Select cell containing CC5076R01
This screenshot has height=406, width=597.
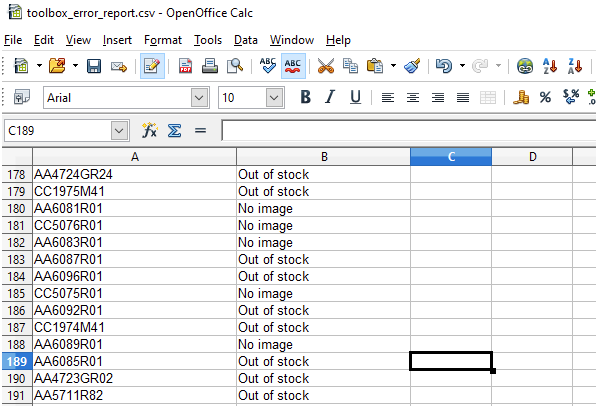pos(134,225)
